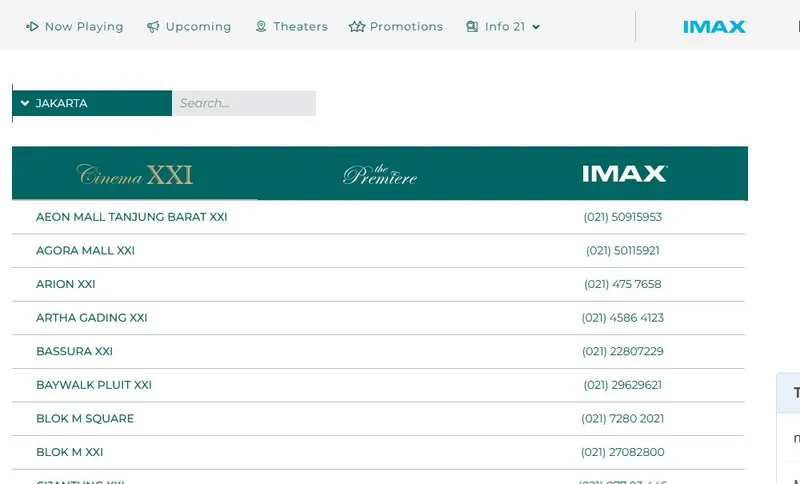Open BLOK M SQUARE theater
This screenshot has height=484, width=800.
[x=85, y=419]
